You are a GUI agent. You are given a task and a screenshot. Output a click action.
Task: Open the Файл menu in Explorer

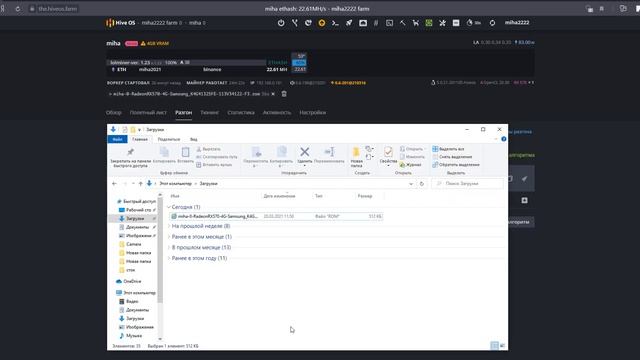click(x=118, y=139)
